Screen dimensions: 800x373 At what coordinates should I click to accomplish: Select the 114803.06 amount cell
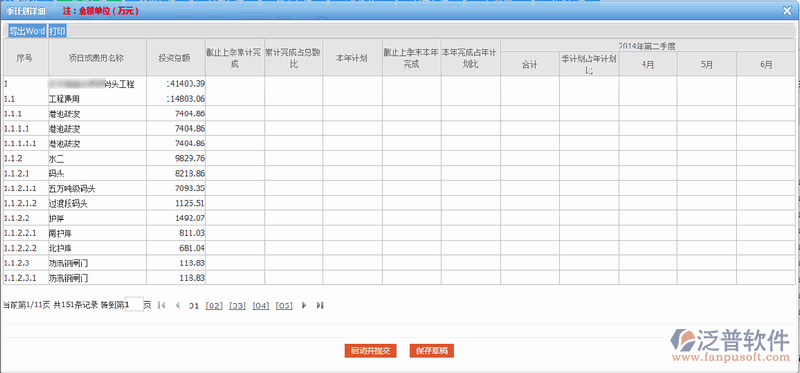tap(176, 98)
